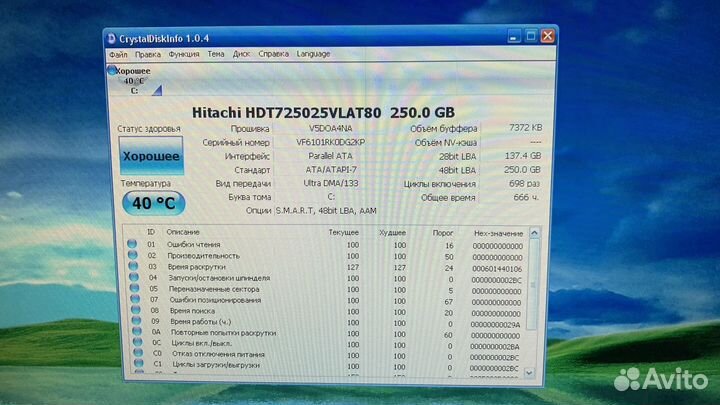720x405 pixels.
Task: Click the Хорошее health status button
Action: pyautogui.click(x=150, y=156)
